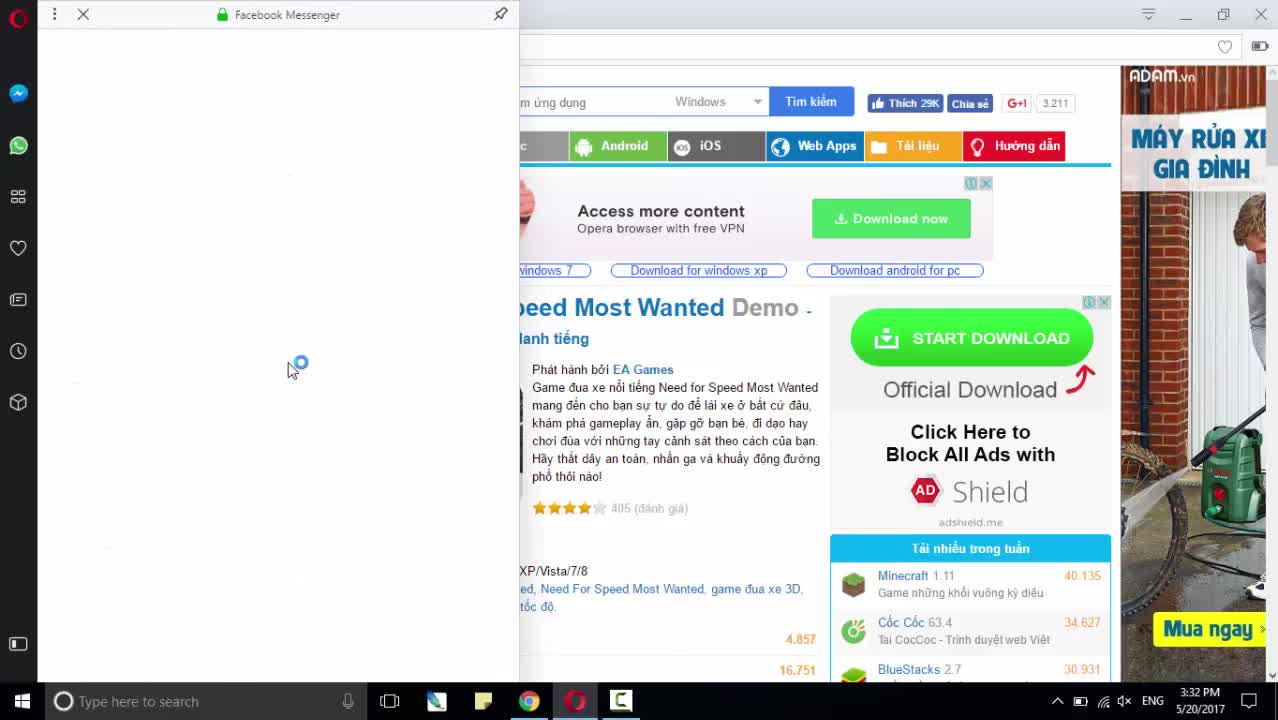Click Opera icon in taskbar
This screenshot has height=720, width=1278.
[575, 701]
